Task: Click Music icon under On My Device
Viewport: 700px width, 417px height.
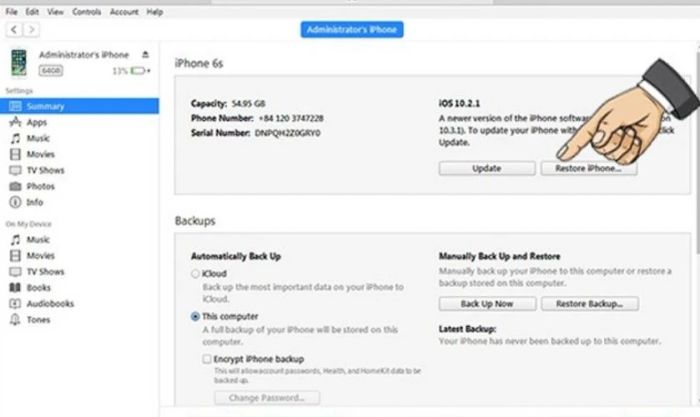Action: (15, 240)
